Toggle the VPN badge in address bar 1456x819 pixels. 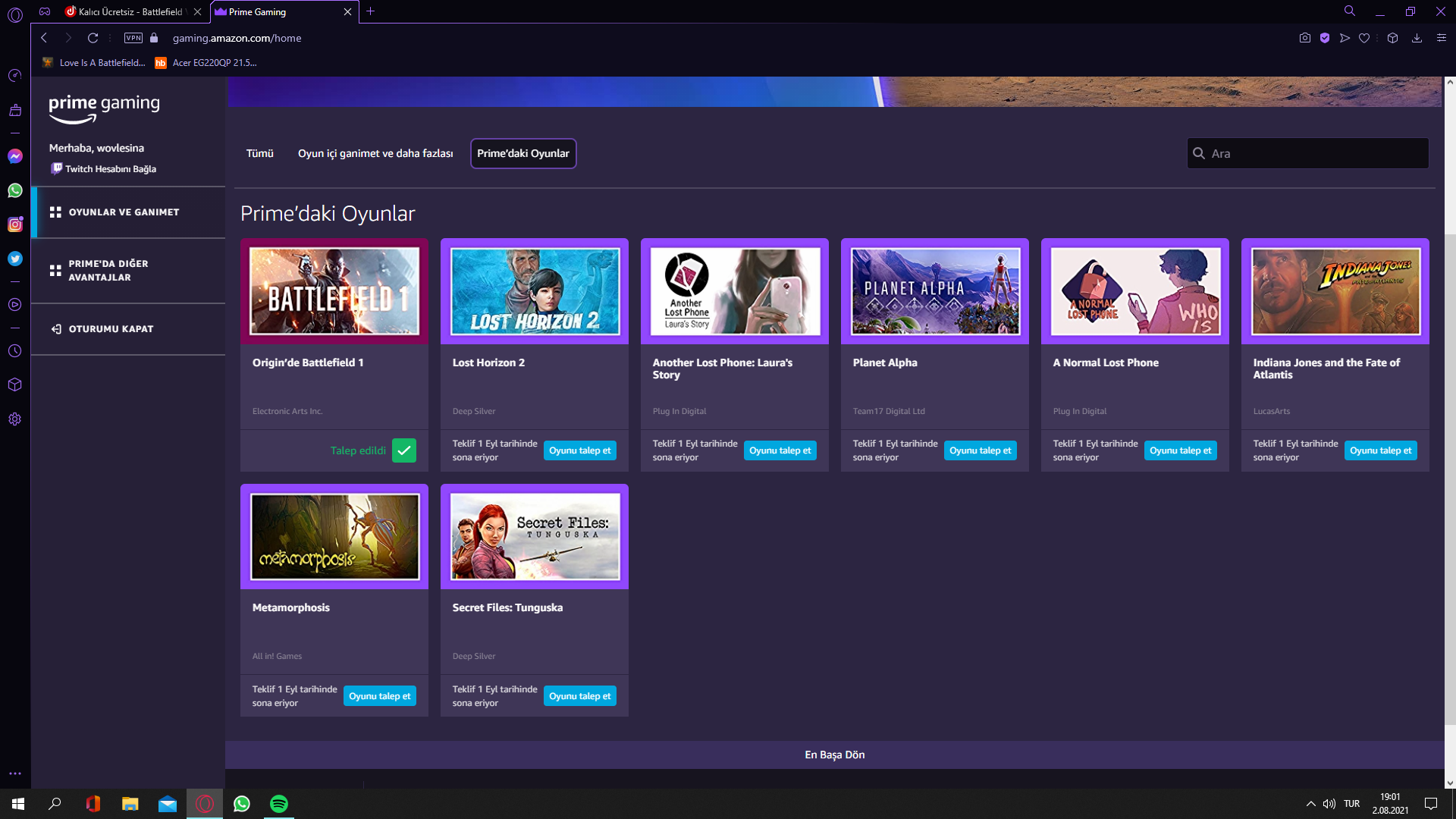pos(133,38)
